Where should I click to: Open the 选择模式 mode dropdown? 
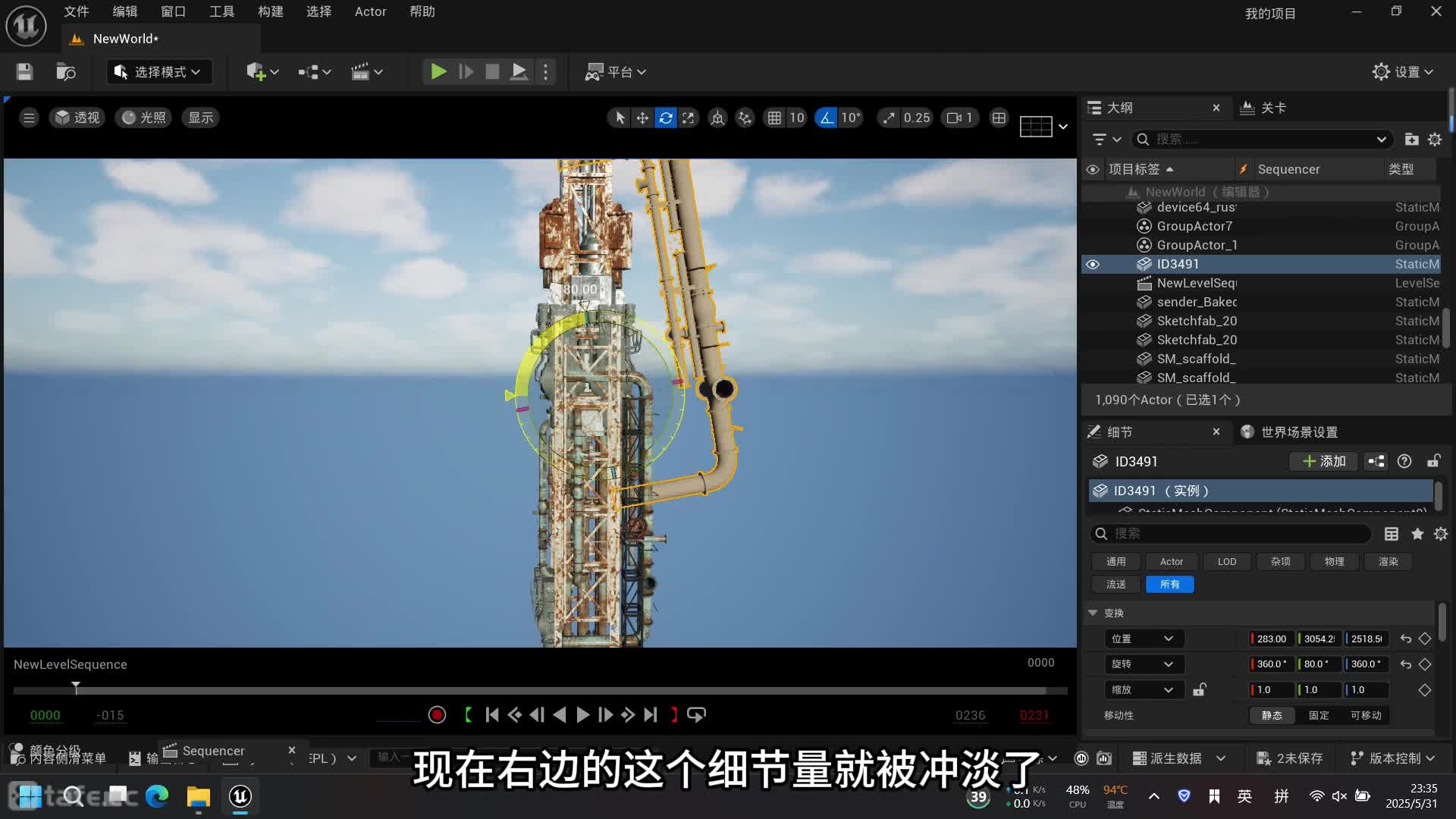click(158, 72)
